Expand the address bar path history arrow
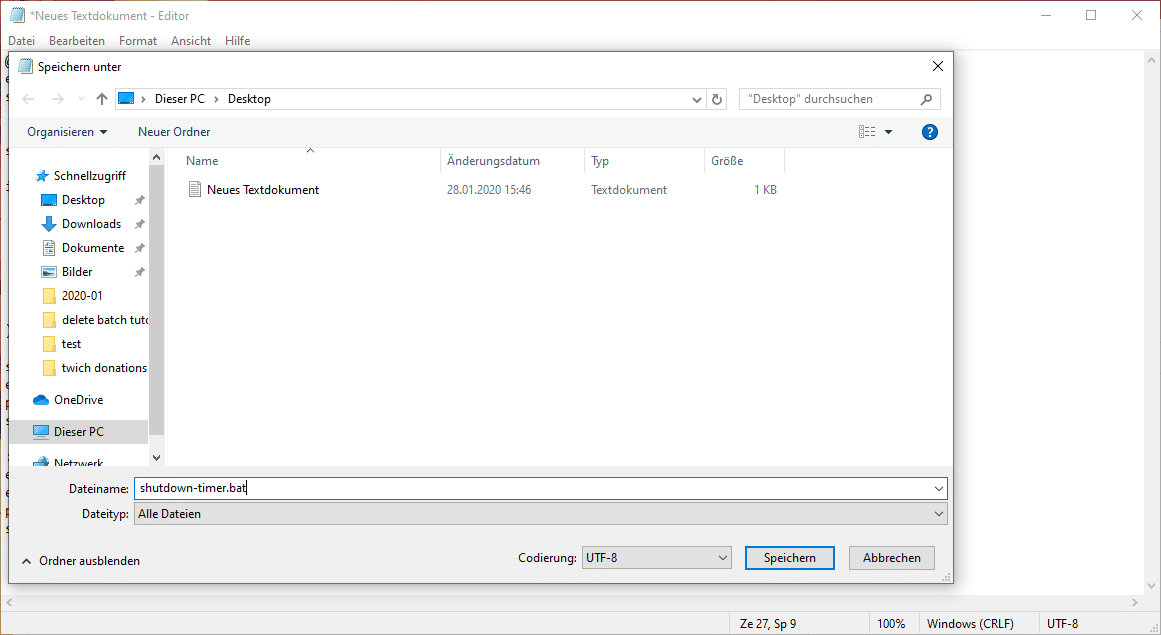Image resolution: width=1161 pixels, height=635 pixels. (697, 99)
